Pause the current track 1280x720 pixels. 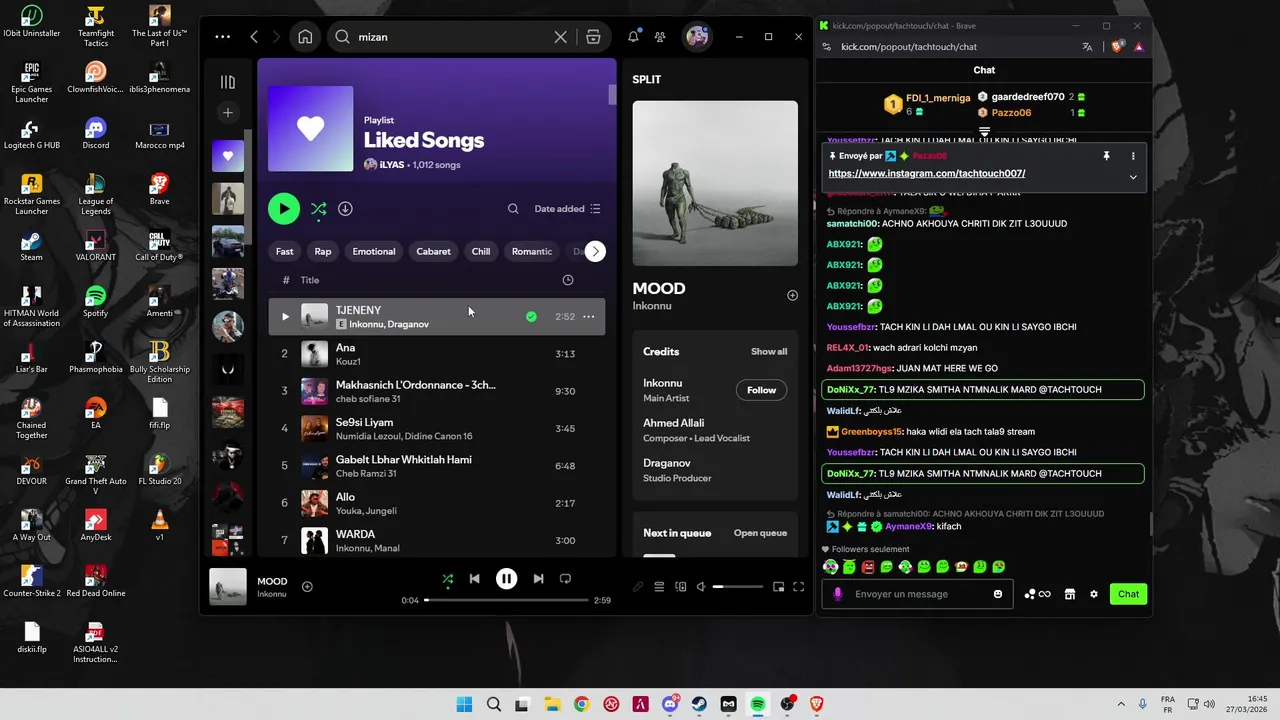coord(507,579)
